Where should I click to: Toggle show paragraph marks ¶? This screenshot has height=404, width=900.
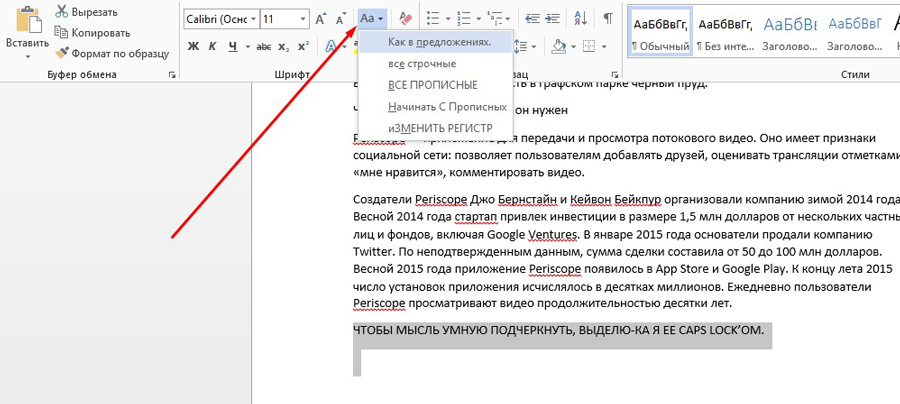(x=607, y=19)
